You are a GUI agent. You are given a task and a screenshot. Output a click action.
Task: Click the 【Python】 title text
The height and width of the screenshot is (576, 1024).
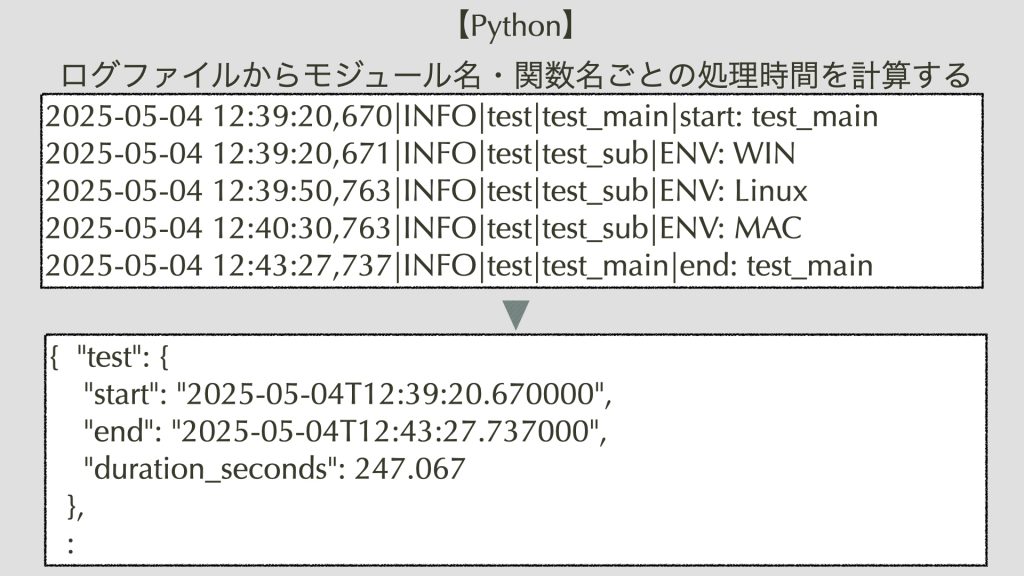click(515, 27)
